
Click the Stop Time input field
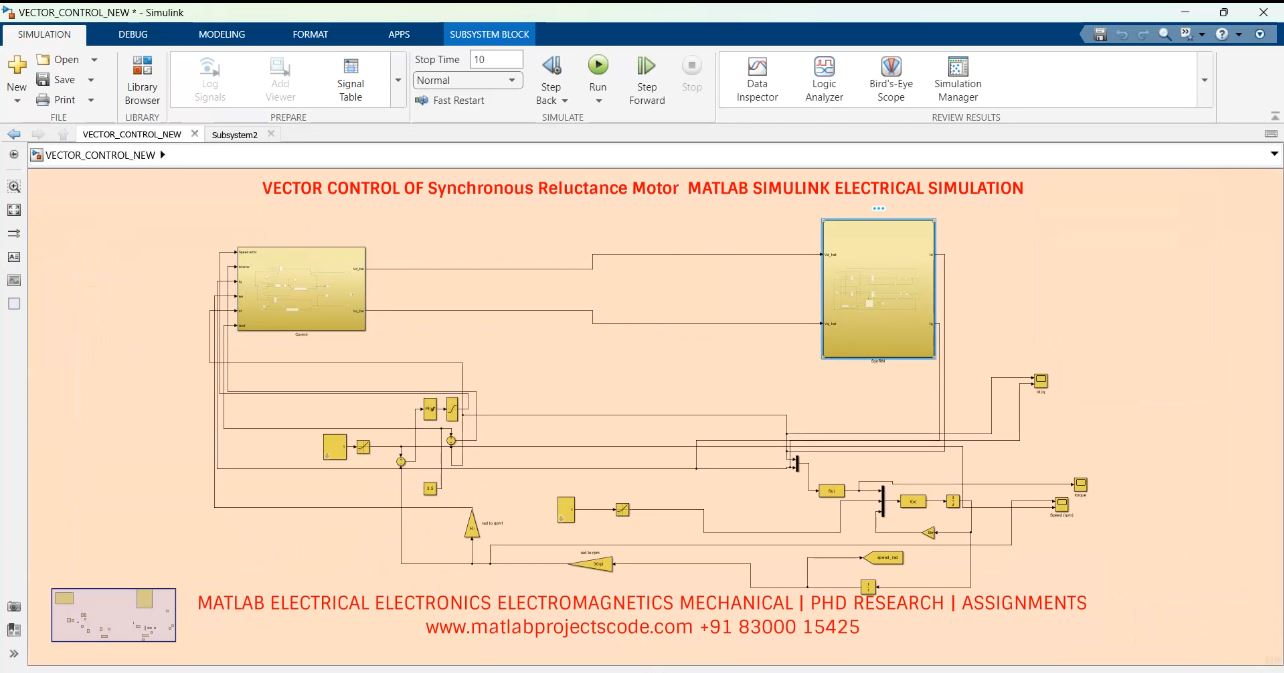click(x=496, y=60)
